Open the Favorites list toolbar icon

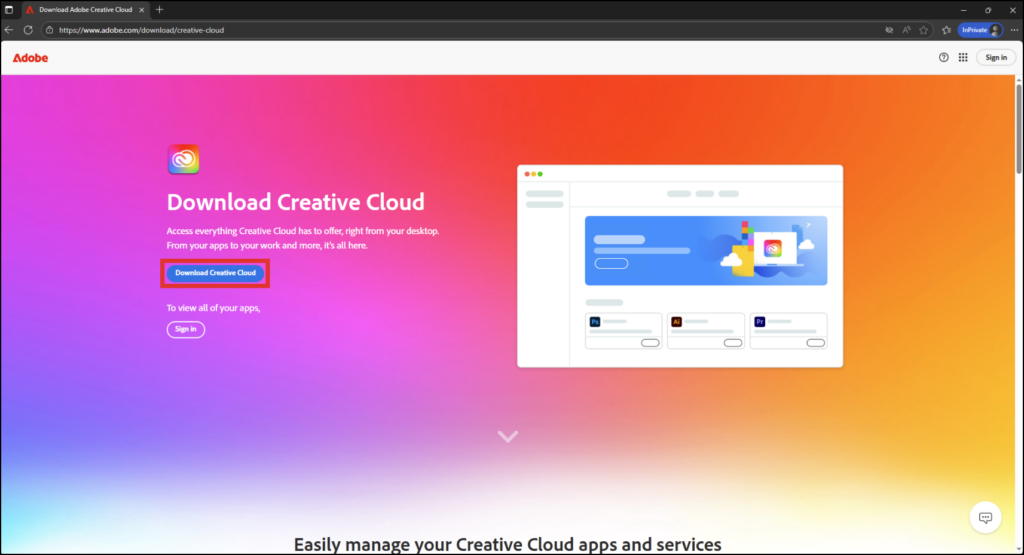coord(946,30)
